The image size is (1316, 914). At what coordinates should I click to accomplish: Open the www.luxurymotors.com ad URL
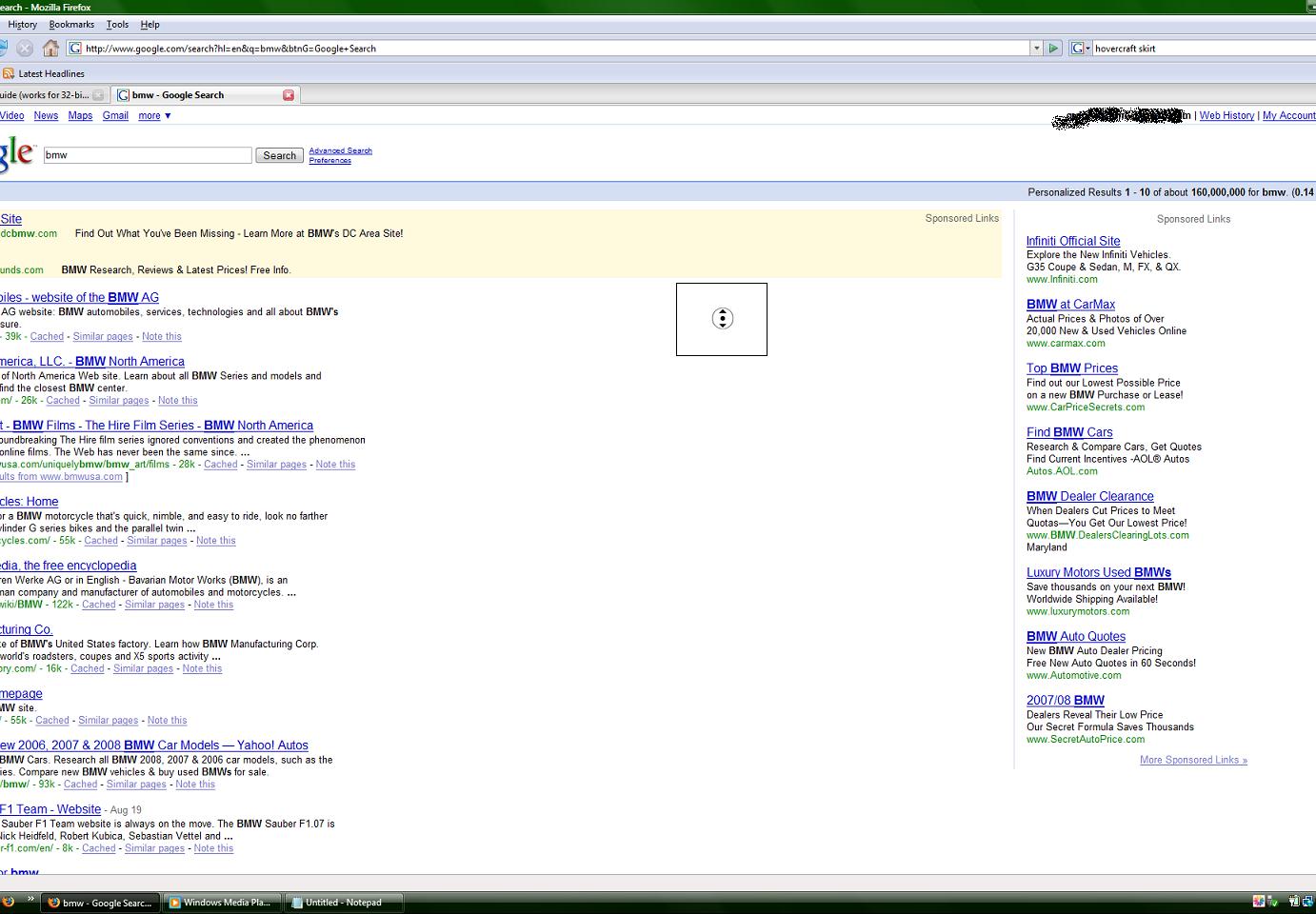coord(1078,611)
